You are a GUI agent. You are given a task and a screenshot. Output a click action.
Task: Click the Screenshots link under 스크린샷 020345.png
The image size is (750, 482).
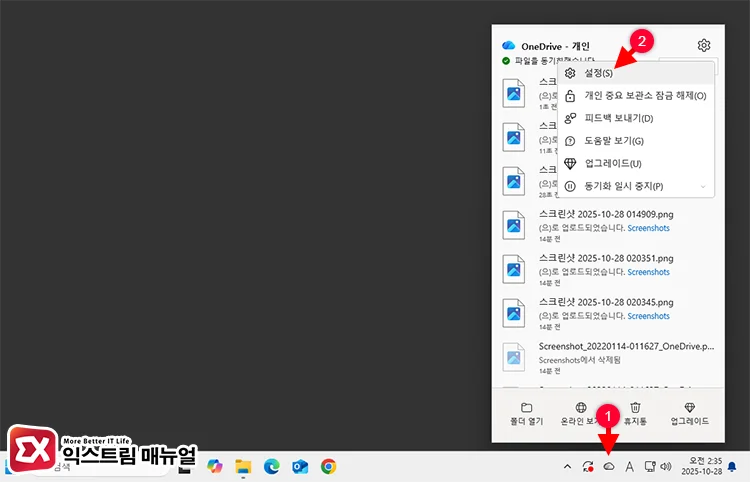point(648,316)
